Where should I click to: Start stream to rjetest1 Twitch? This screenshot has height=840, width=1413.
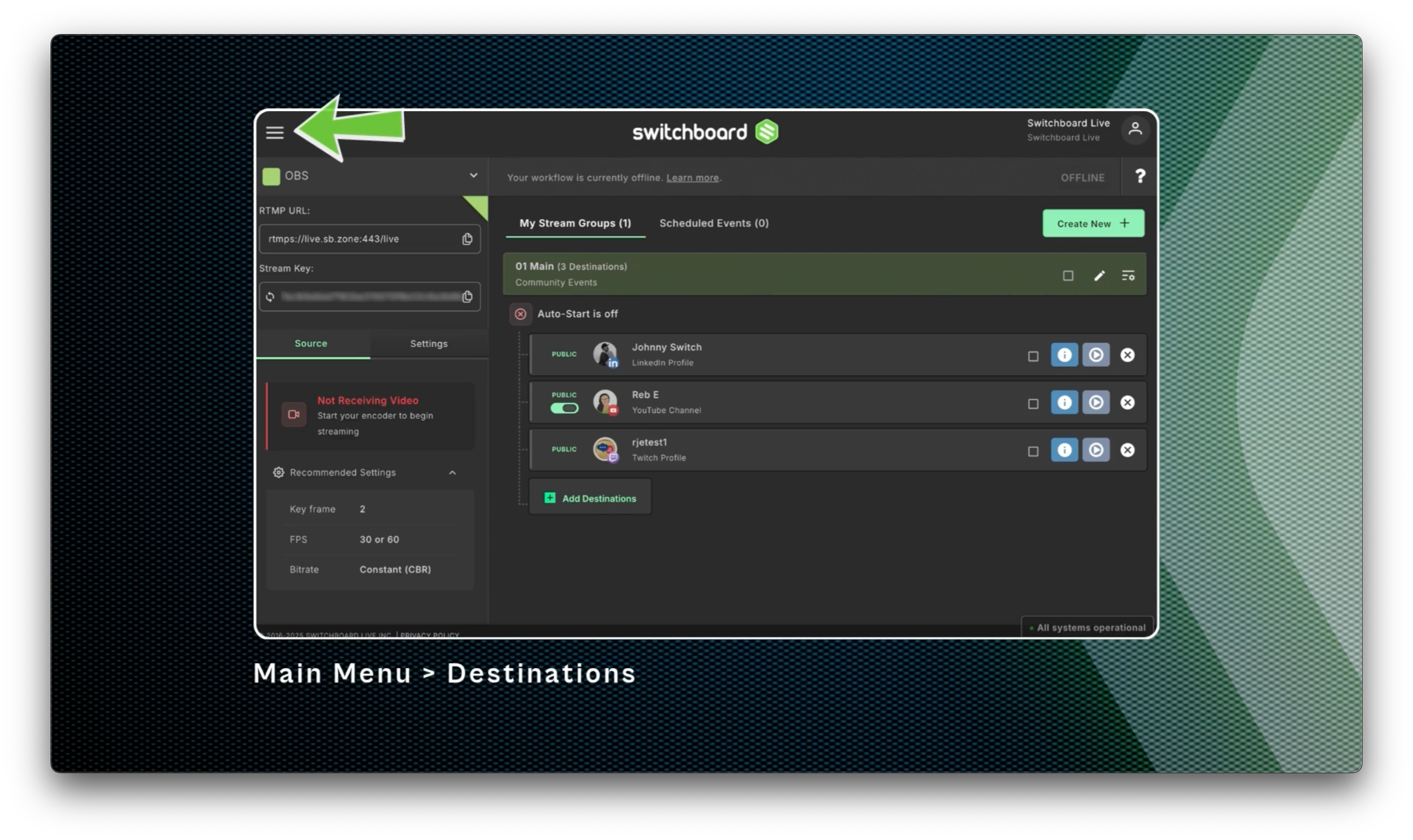(x=1095, y=450)
